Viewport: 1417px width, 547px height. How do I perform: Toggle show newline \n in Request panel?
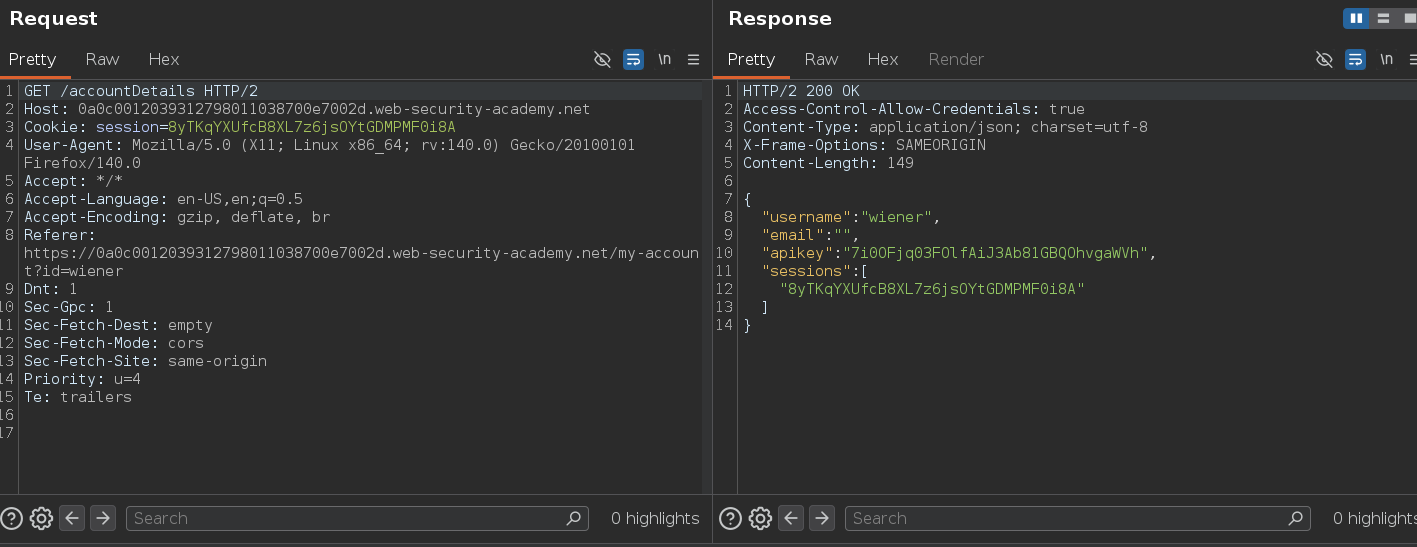664,60
